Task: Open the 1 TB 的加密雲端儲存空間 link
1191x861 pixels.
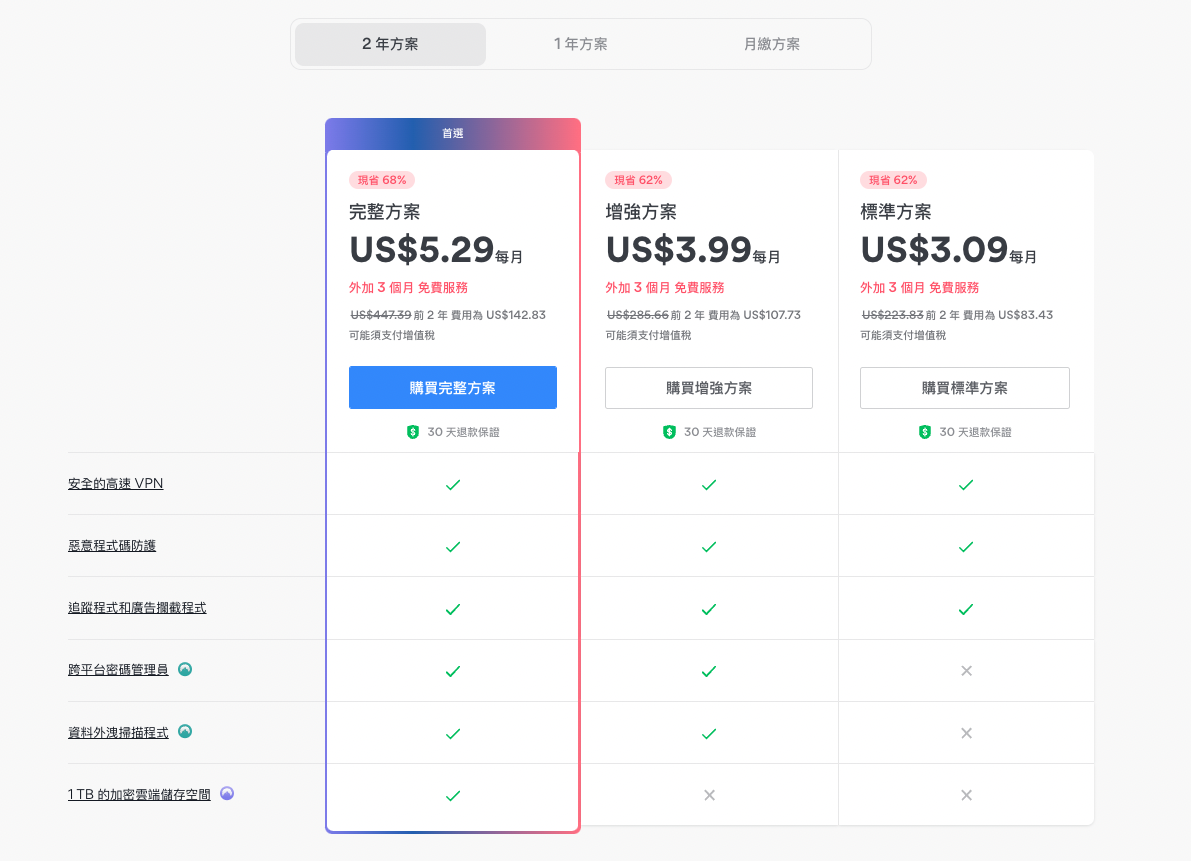Action: pos(139,795)
